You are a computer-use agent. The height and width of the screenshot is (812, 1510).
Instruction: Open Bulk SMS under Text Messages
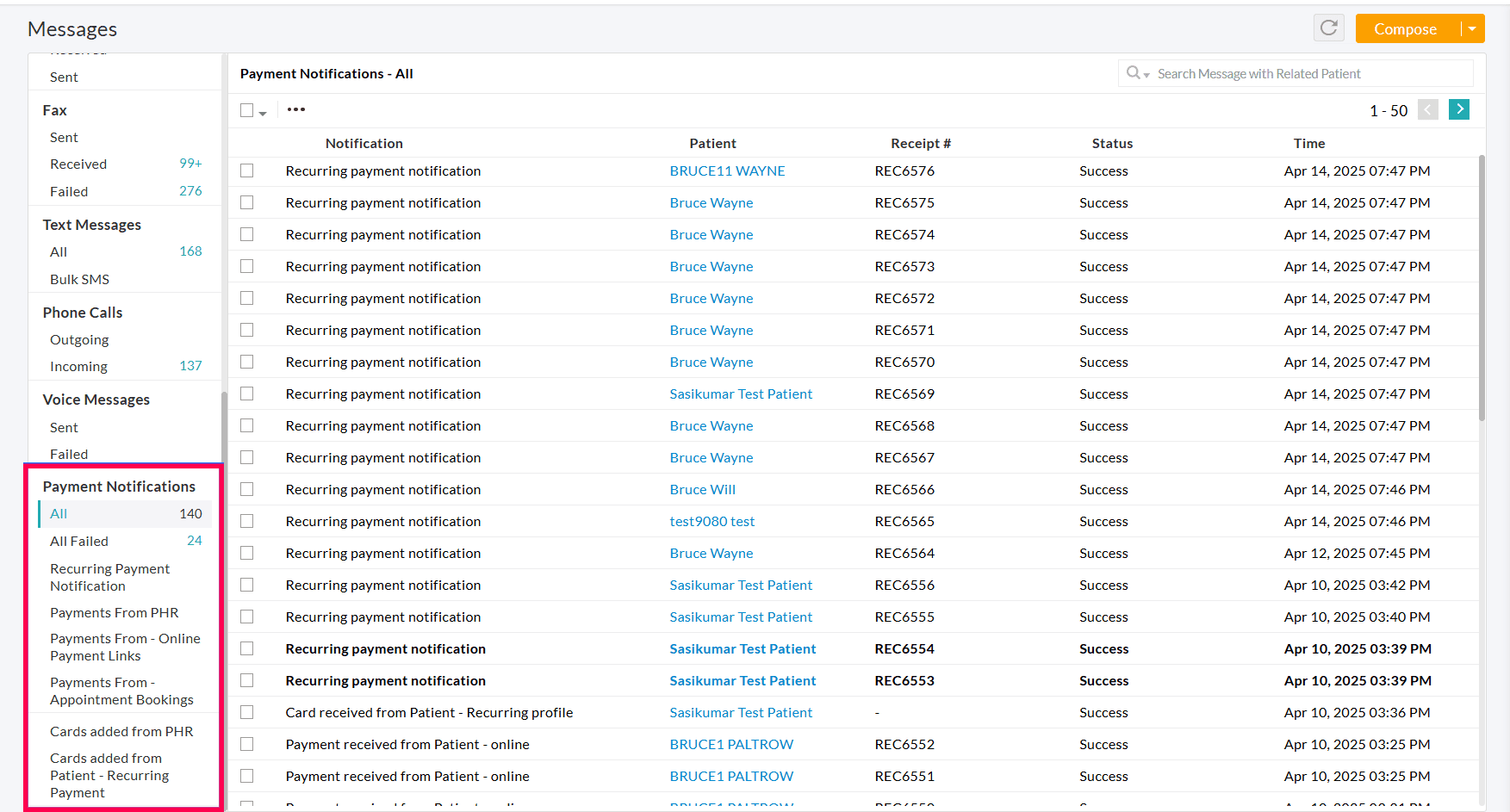coord(79,279)
